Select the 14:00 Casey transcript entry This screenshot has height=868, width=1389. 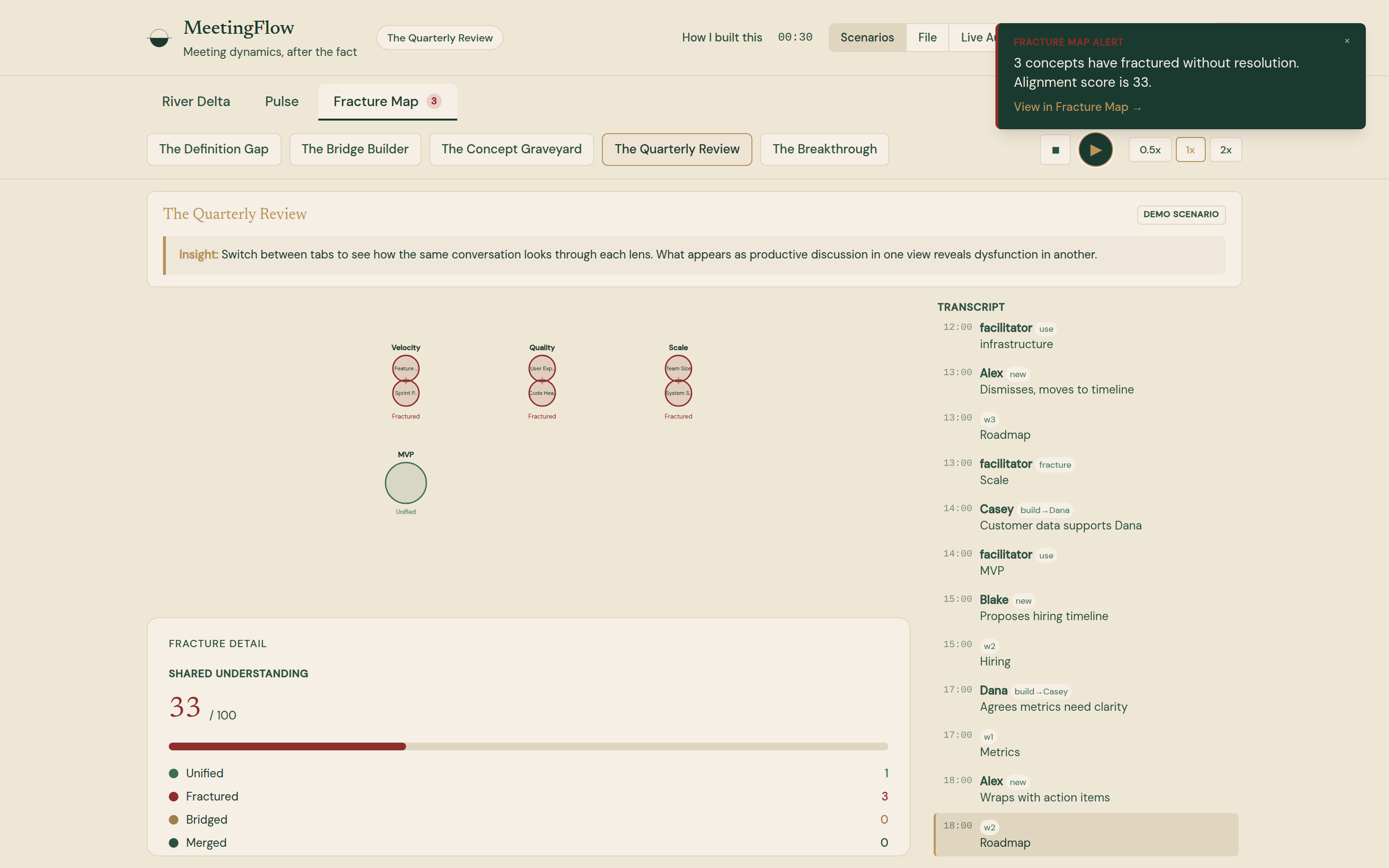click(1086, 517)
